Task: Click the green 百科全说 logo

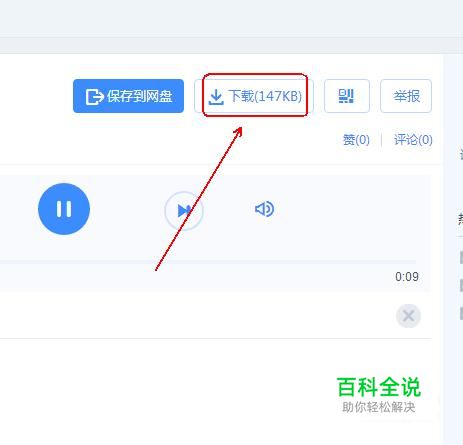Action: click(379, 387)
